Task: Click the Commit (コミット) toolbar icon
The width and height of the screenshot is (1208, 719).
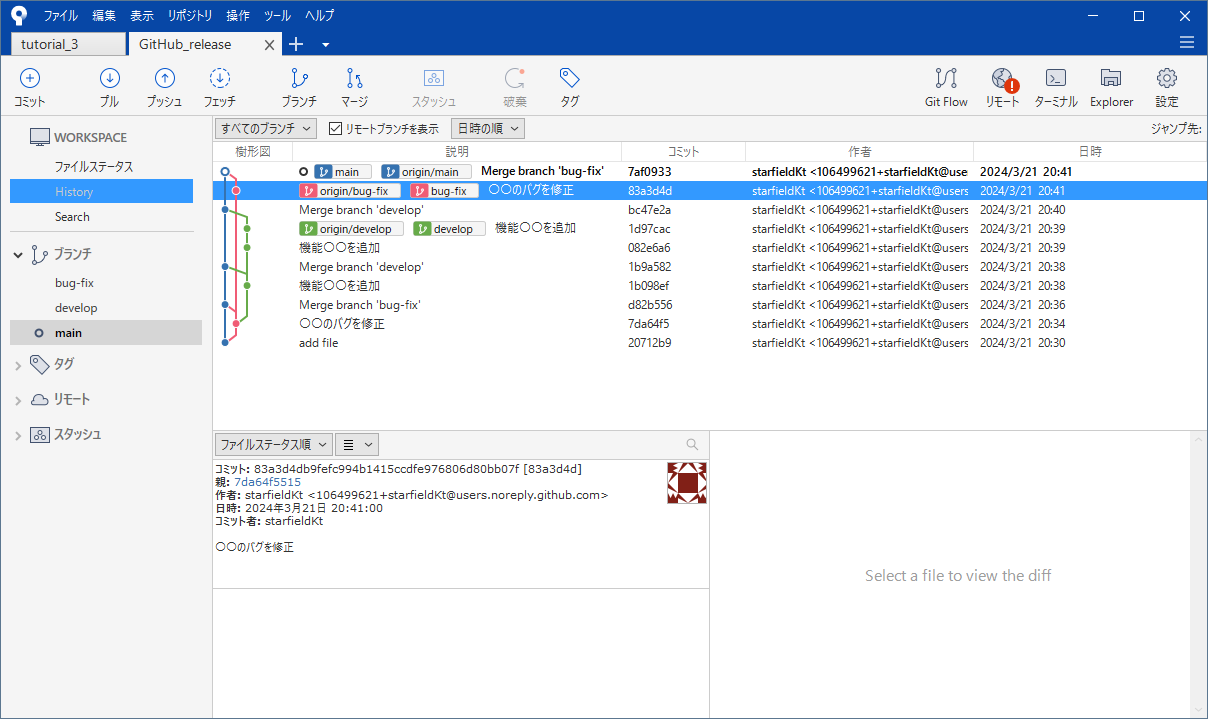Action: pos(30,78)
